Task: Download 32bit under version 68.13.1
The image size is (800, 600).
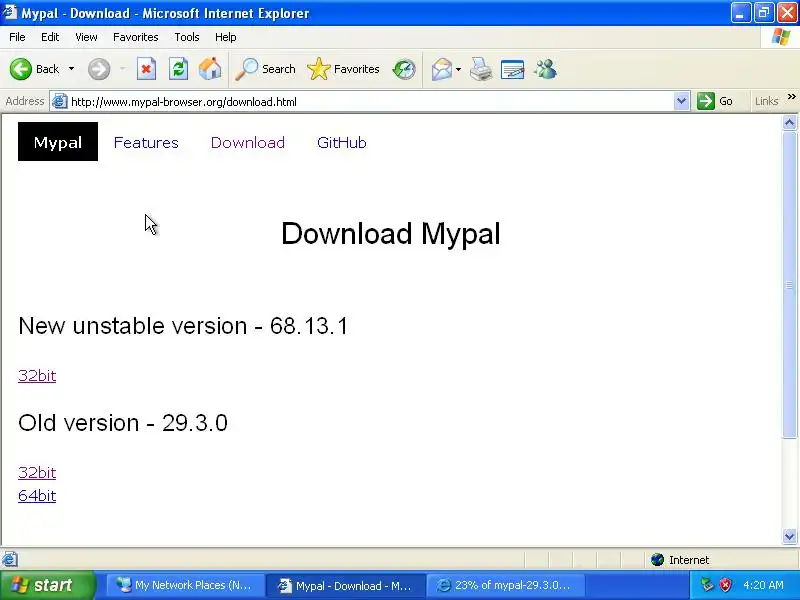Action: click(x=37, y=376)
